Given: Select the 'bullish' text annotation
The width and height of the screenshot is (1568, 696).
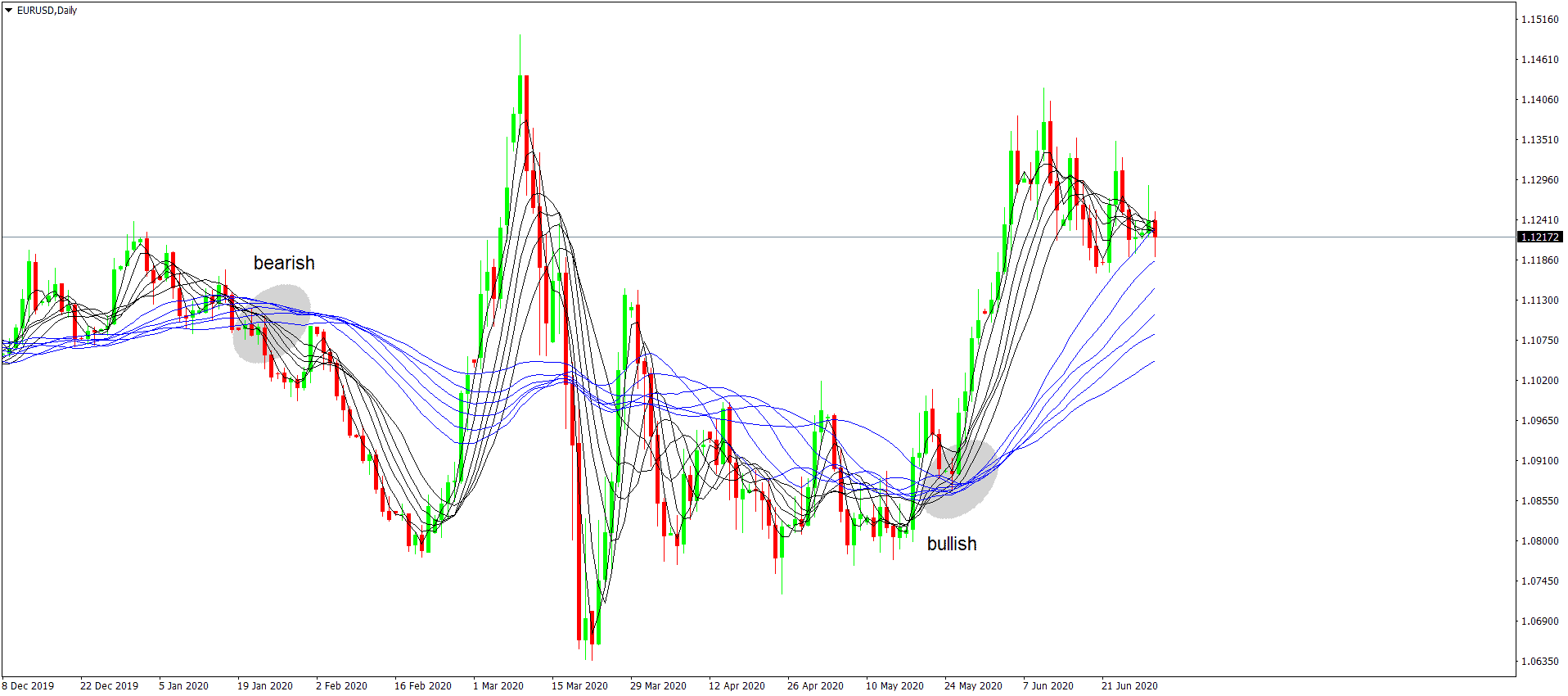Looking at the screenshot, I should point(951,544).
